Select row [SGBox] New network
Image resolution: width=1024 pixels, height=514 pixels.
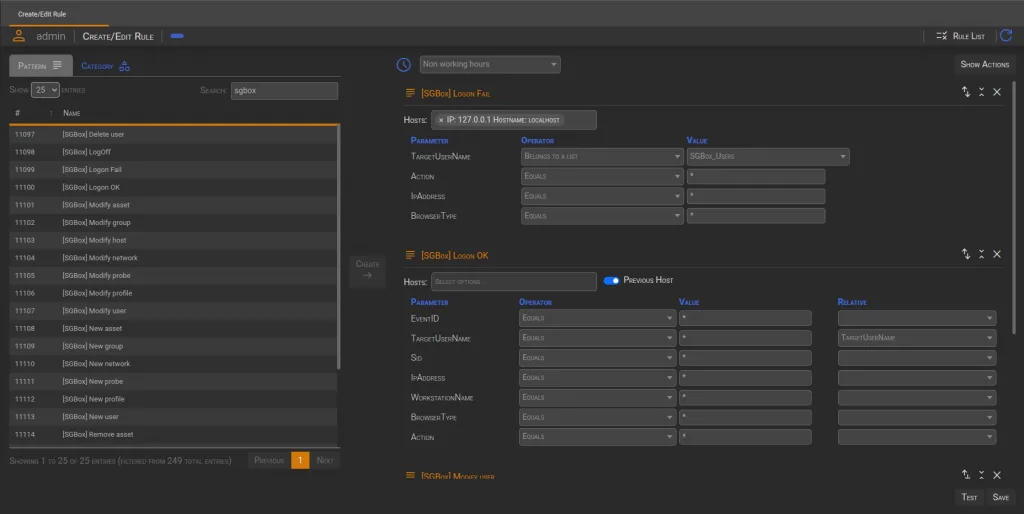(173, 364)
